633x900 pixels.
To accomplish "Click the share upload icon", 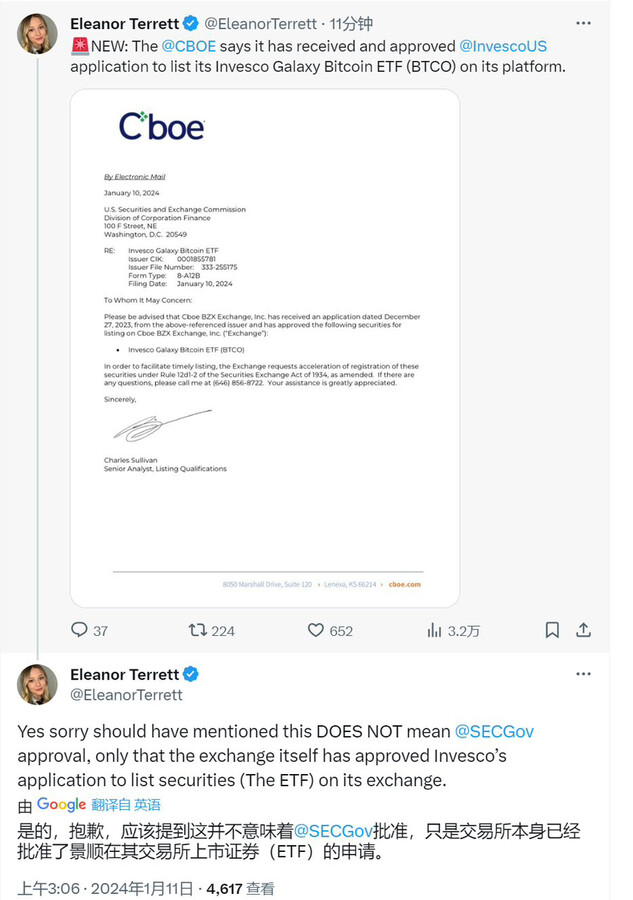I will pyautogui.click(x=584, y=630).
